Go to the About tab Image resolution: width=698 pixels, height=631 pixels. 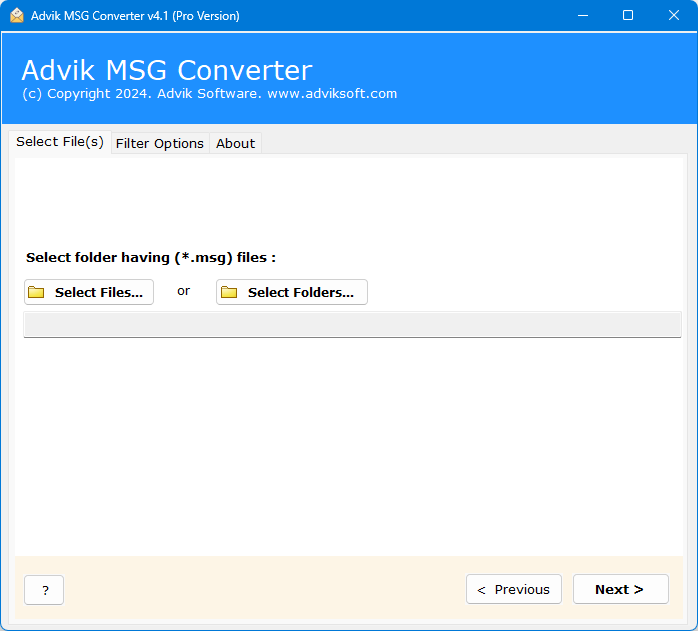(x=235, y=143)
